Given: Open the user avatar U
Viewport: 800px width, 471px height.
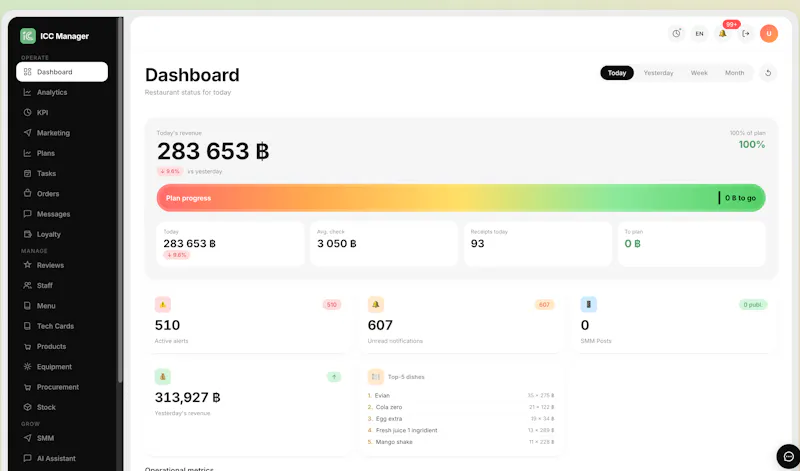Looking at the screenshot, I should 769,34.
